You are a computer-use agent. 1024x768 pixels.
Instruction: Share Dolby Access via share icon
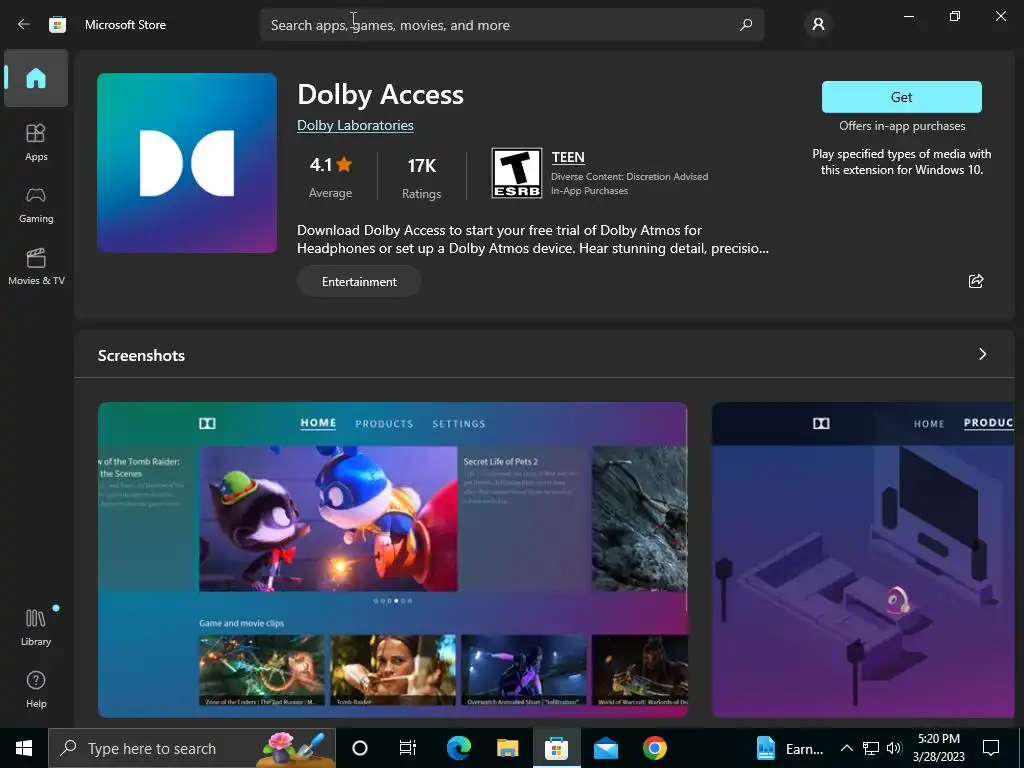[x=976, y=281]
